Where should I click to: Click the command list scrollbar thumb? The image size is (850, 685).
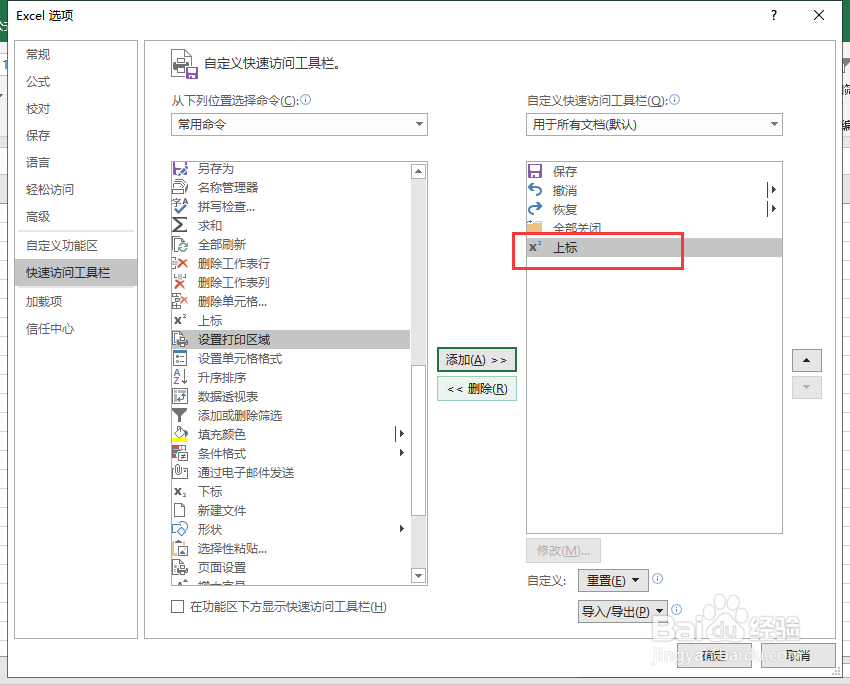click(x=418, y=440)
